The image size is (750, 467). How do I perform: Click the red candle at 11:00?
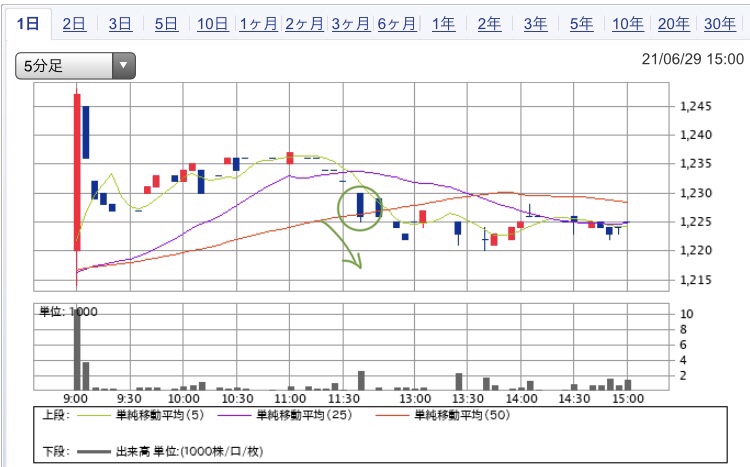click(x=290, y=158)
